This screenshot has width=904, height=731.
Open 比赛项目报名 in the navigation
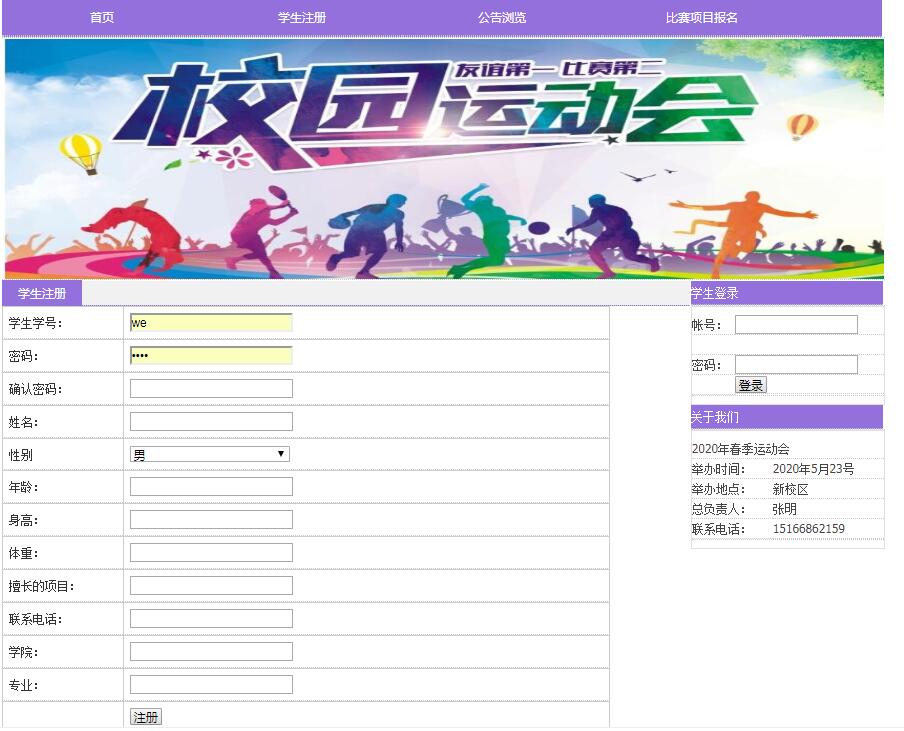[702, 17]
